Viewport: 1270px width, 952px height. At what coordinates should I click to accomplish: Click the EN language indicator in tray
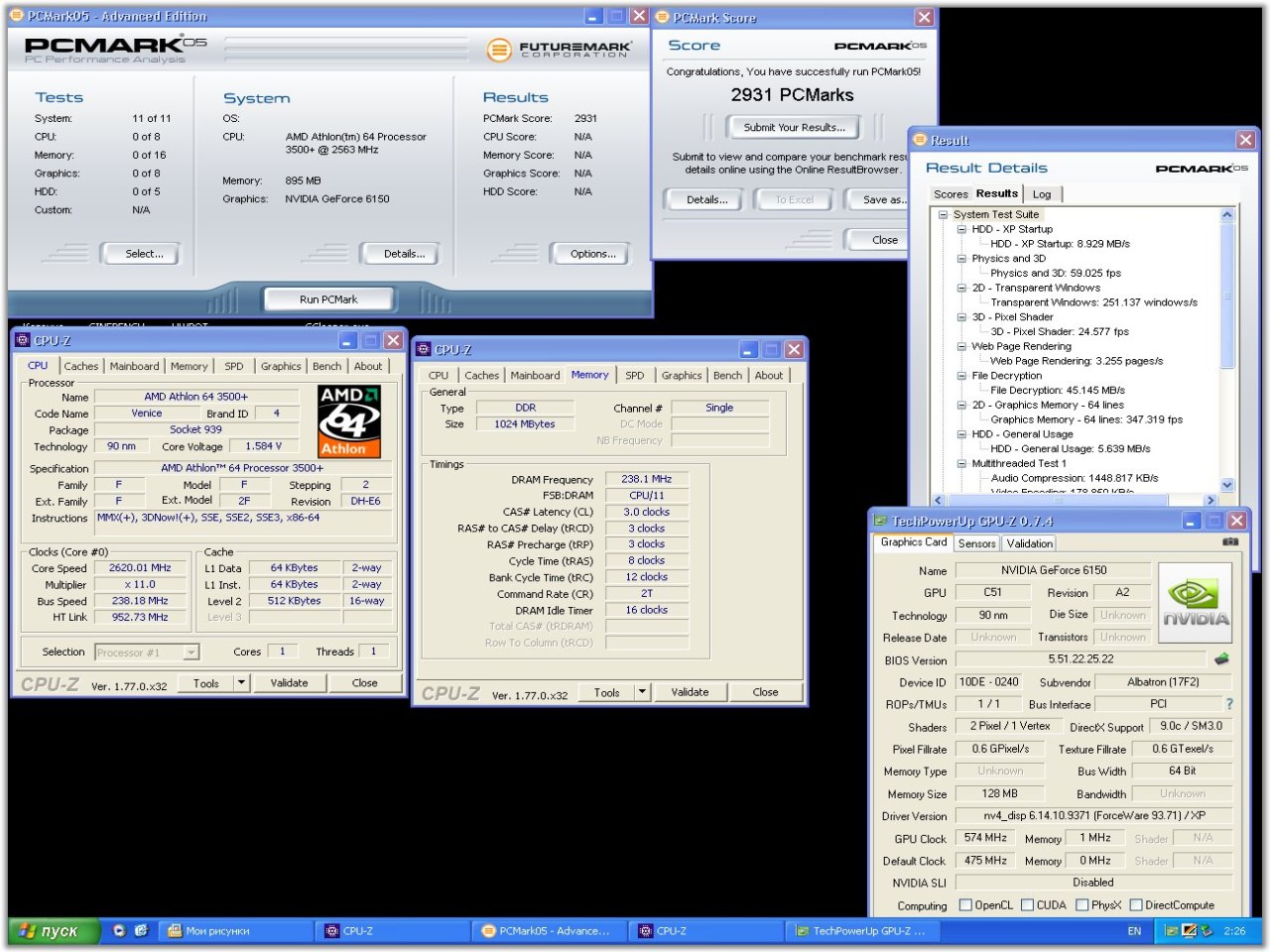1134,931
